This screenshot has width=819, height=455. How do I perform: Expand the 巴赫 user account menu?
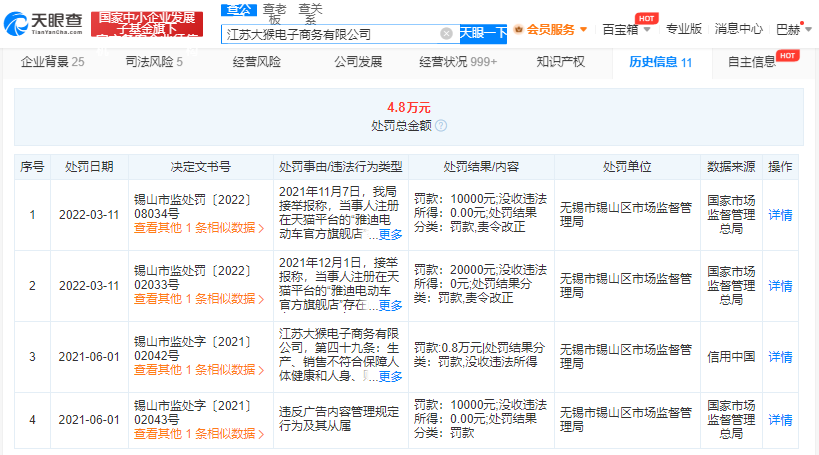(x=794, y=29)
